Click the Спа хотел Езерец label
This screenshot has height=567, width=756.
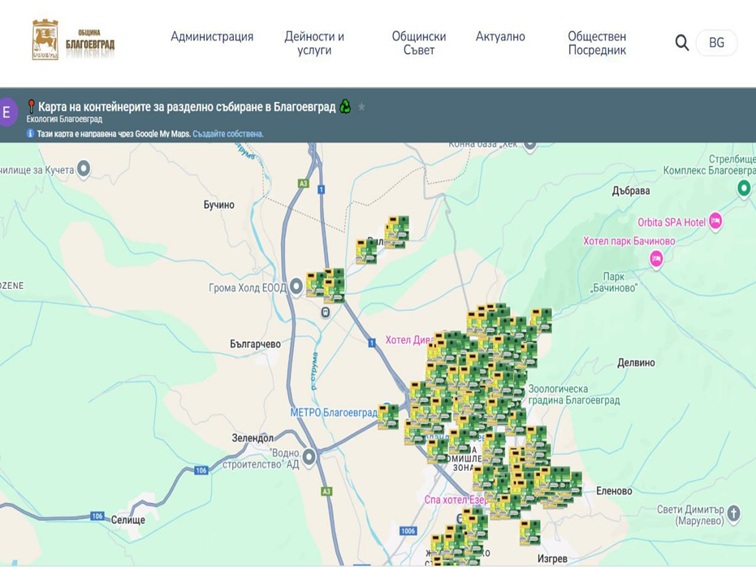[x=455, y=500]
